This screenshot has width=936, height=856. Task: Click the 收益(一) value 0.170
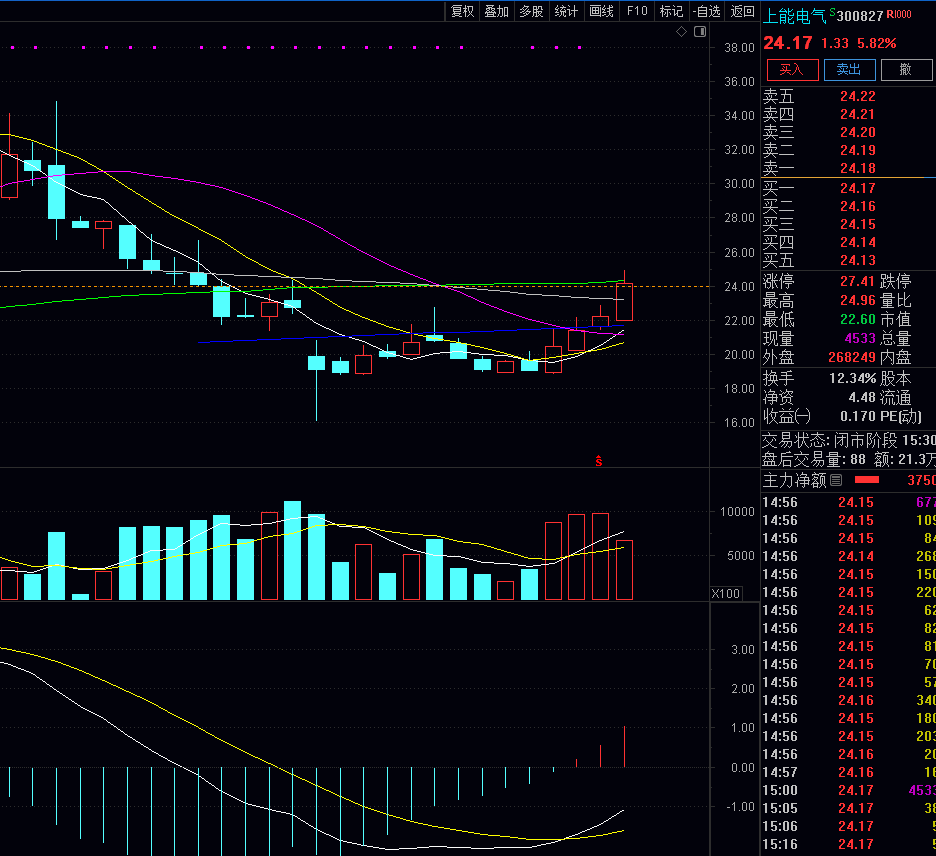pyautogui.click(x=858, y=416)
